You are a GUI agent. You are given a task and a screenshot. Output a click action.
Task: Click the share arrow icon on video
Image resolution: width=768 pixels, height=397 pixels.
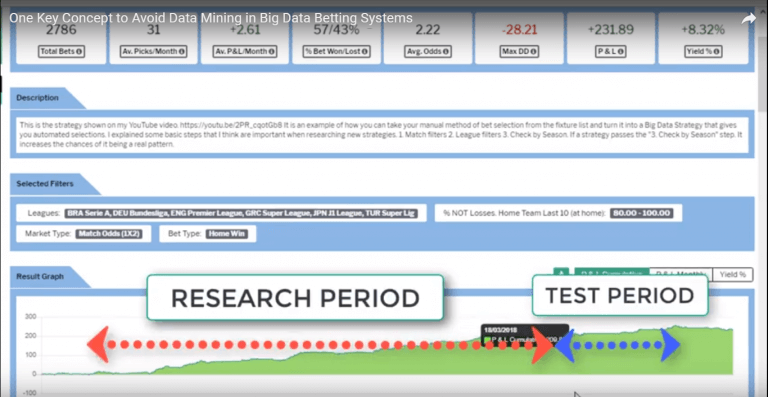coord(748,19)
